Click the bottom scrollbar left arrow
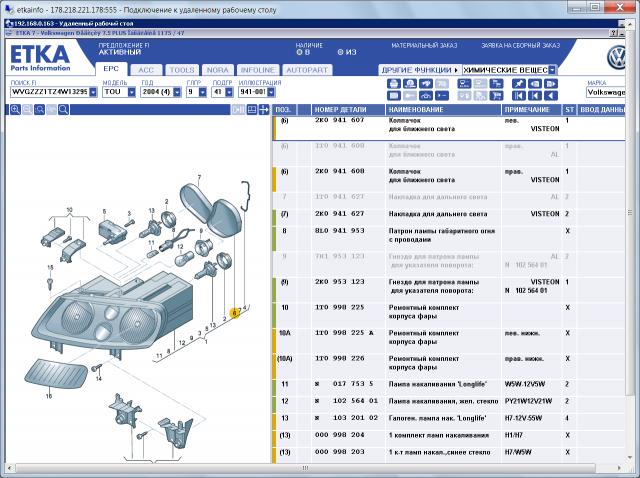The width and height of the screenshot is (640, 478). pos(10,468)
